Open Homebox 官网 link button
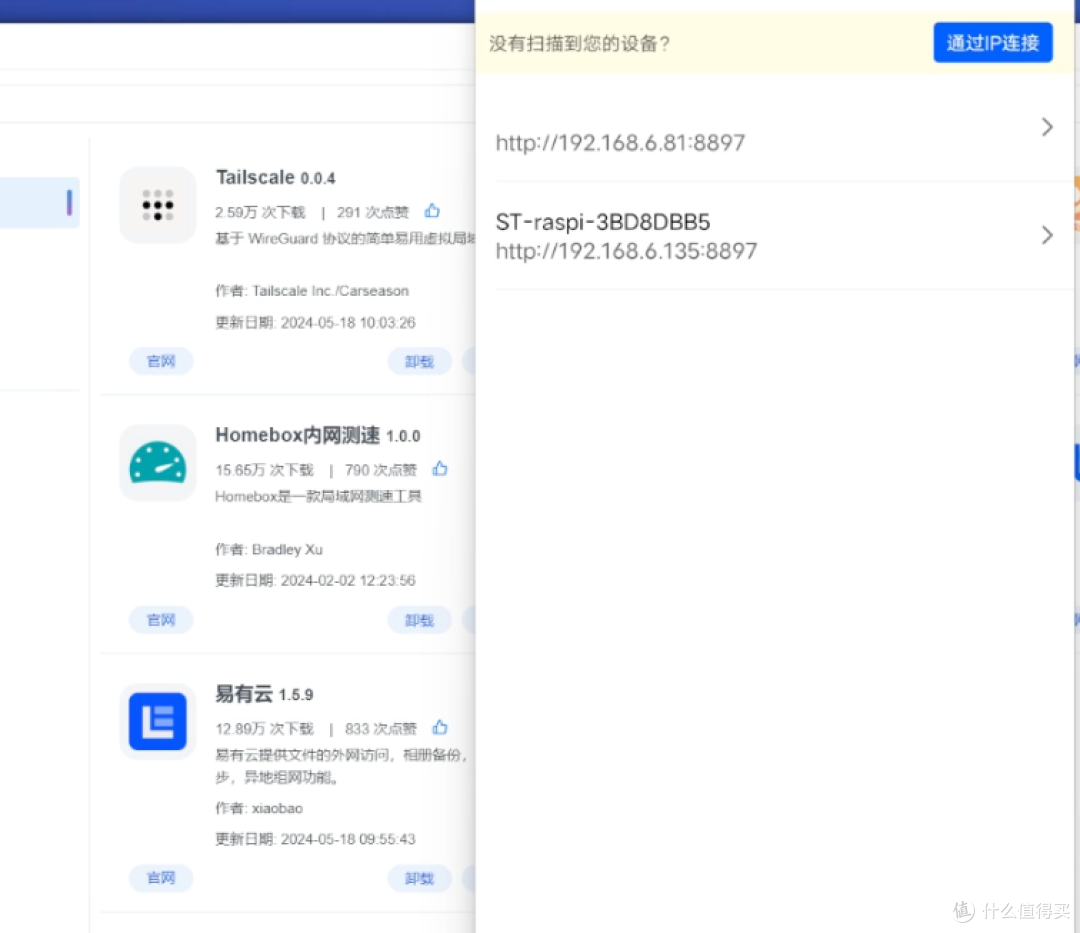1080x933 pixels. pos(161,620)
